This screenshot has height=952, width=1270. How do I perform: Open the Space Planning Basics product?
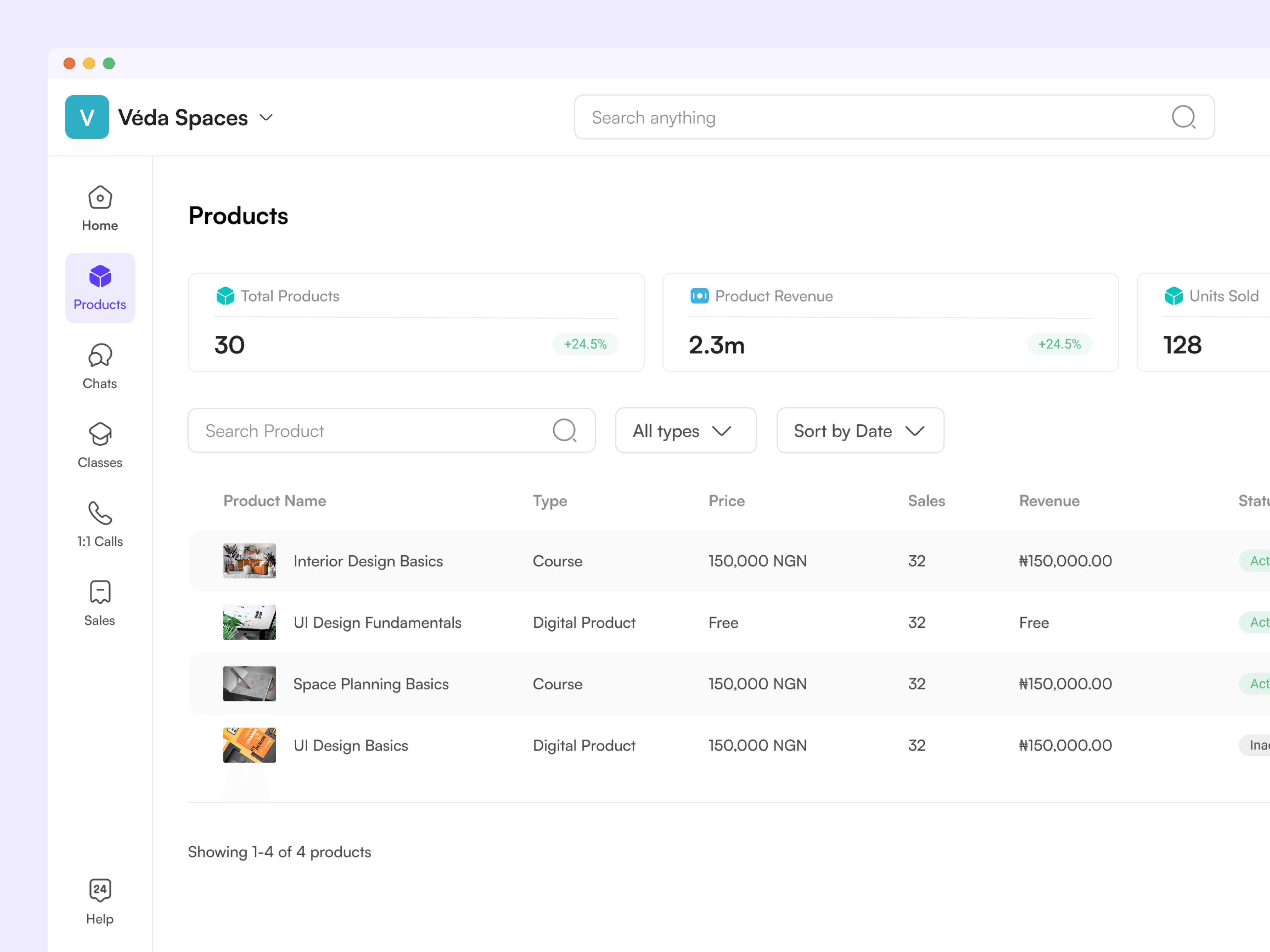point(371,684)
